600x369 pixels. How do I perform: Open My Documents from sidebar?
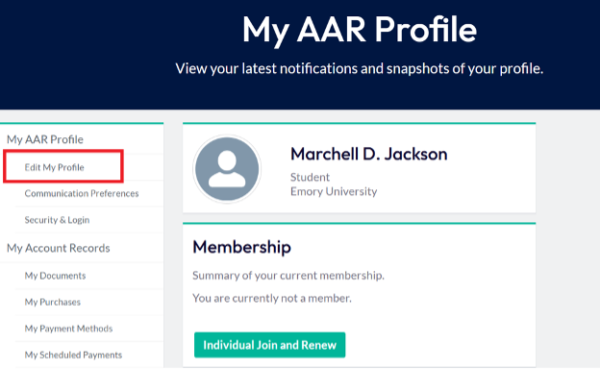(x=55, y=276)
